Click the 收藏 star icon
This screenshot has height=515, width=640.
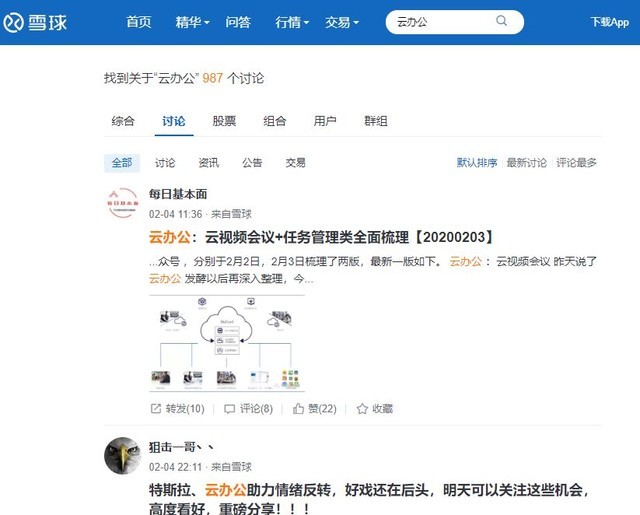tap(362, 408)
